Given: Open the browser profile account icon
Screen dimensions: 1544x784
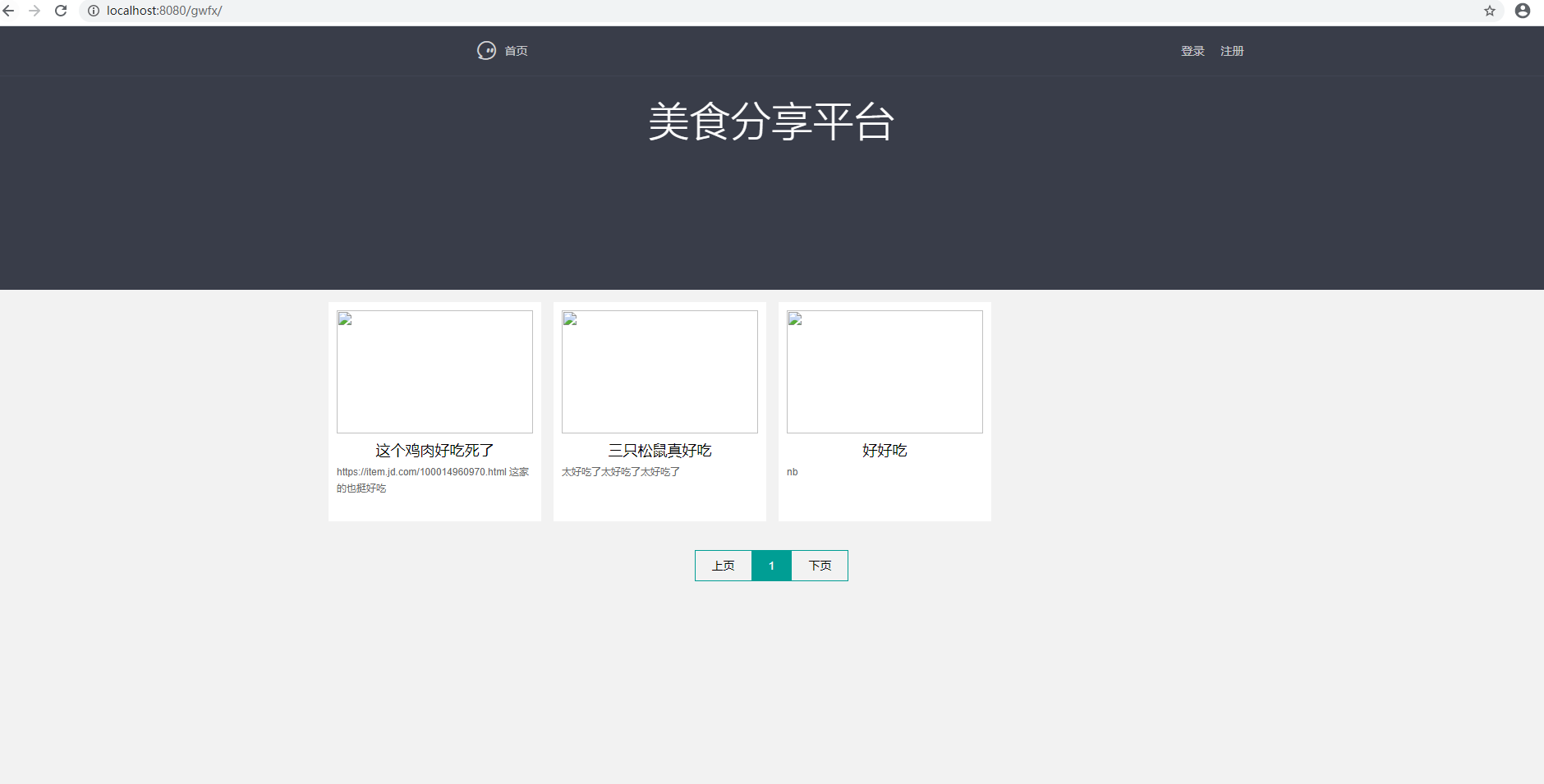Looking at the screenshot, I should [1522, 11].
